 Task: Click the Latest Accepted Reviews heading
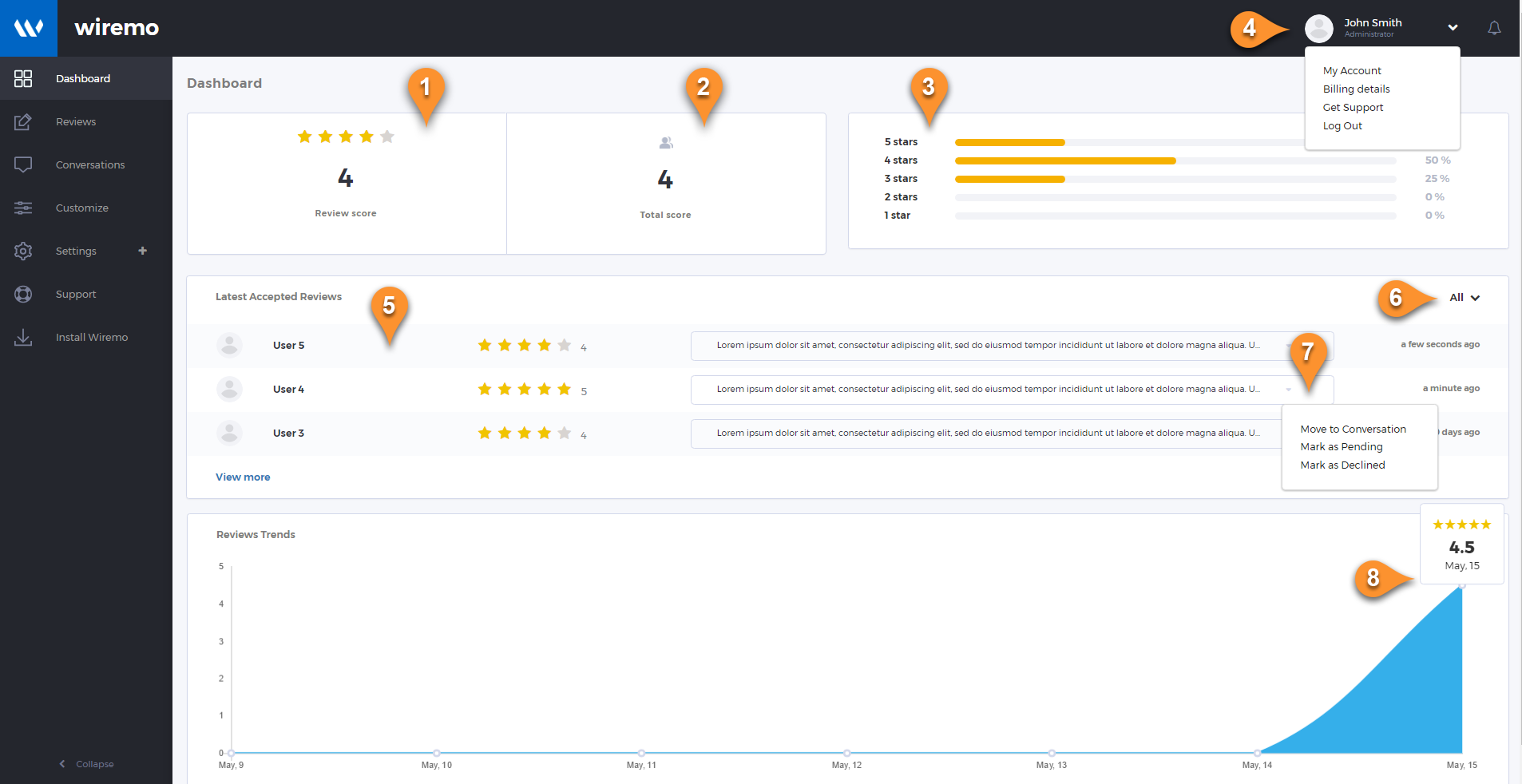(279, 296)
